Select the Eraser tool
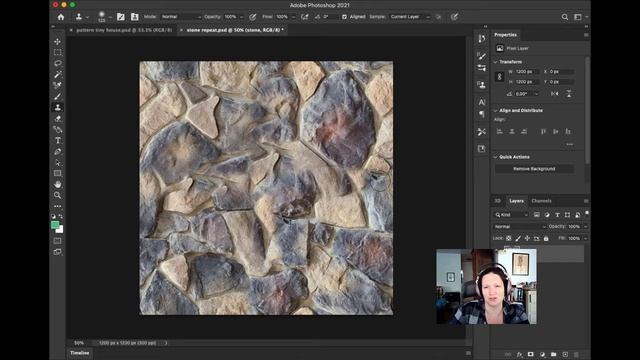 click(58, 118)
